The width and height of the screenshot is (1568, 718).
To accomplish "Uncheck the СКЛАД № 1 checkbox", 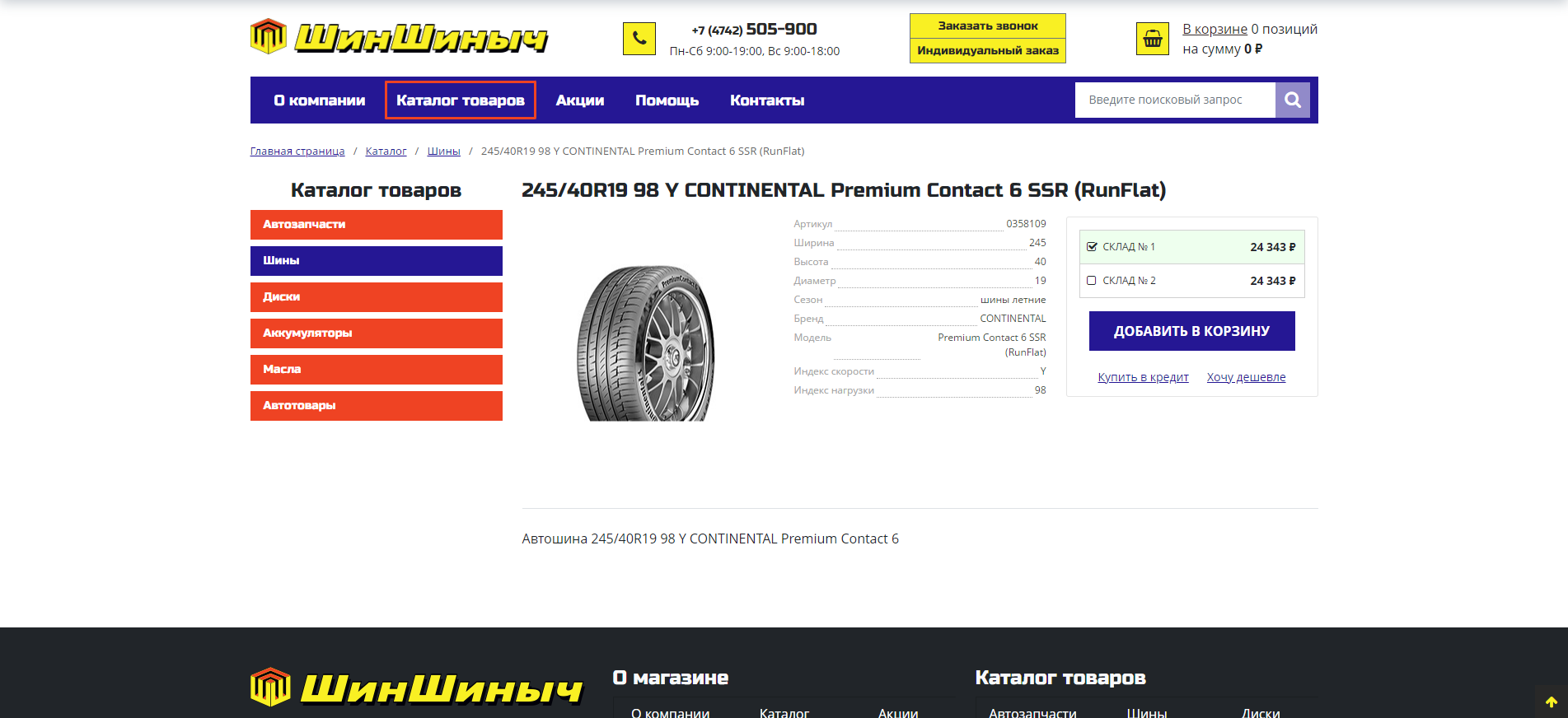I will click(x=1091, y=247).
